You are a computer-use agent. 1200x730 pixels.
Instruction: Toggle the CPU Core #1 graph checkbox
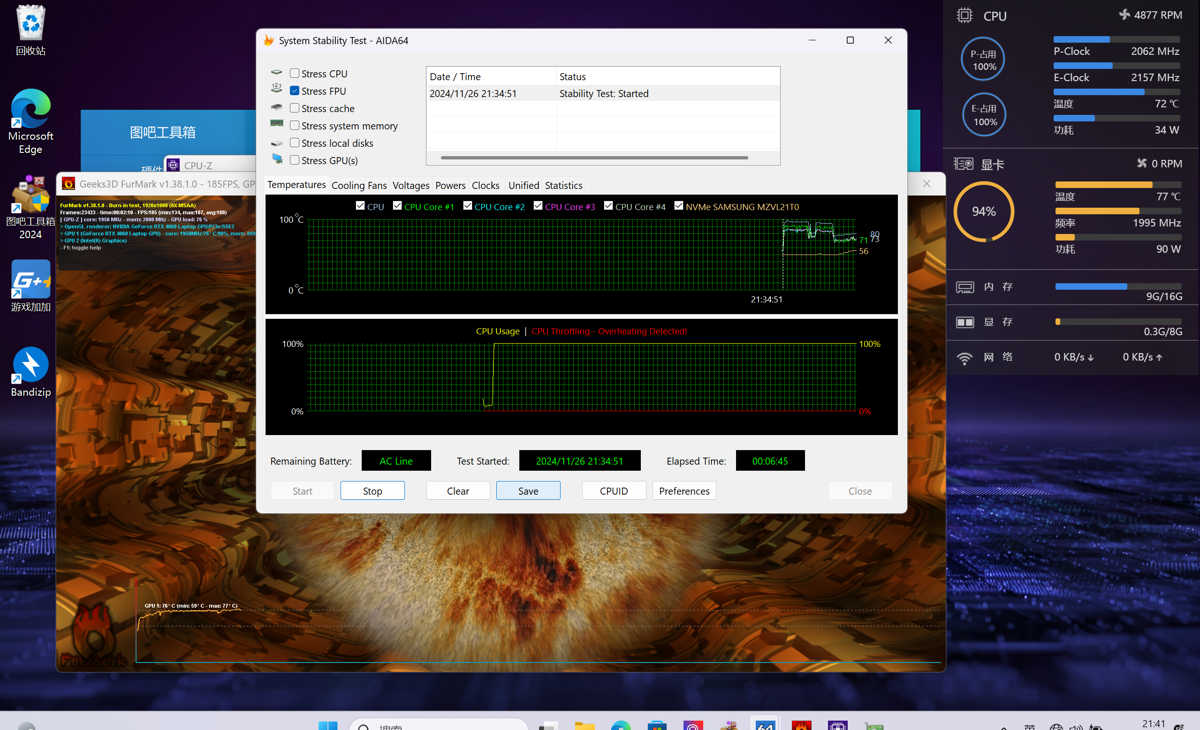pos(397,206)
